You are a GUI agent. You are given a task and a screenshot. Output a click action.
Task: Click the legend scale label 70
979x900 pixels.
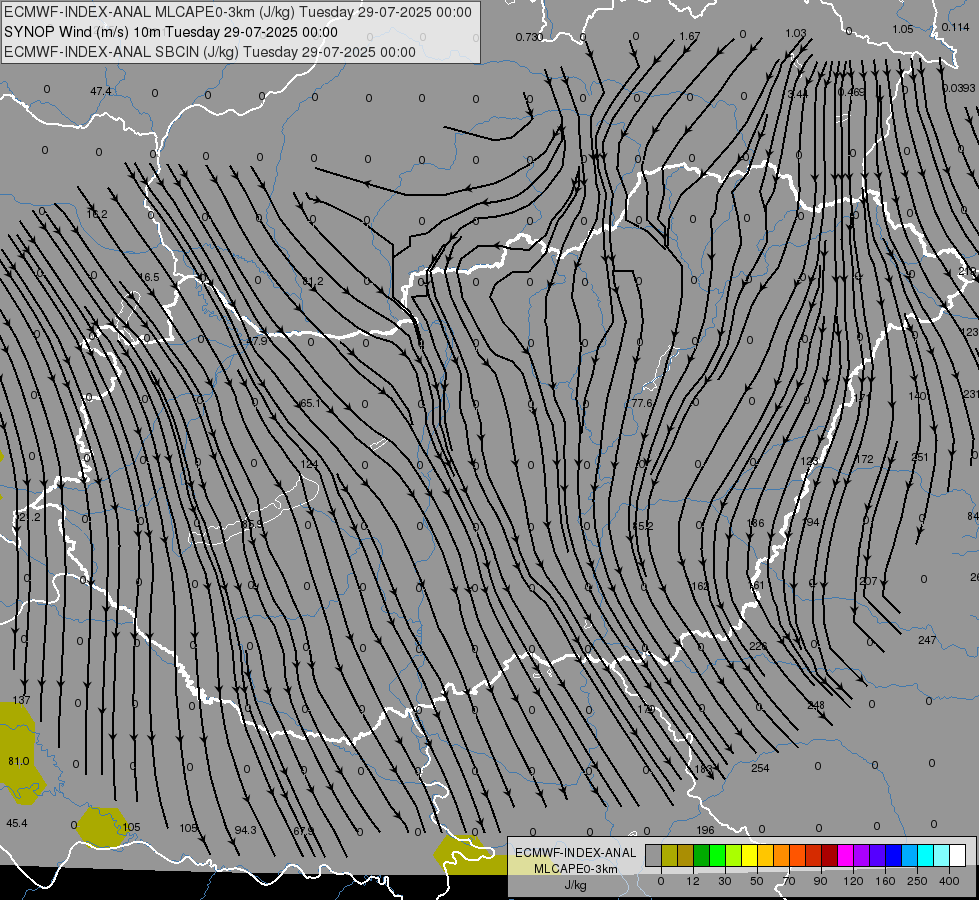789,881
